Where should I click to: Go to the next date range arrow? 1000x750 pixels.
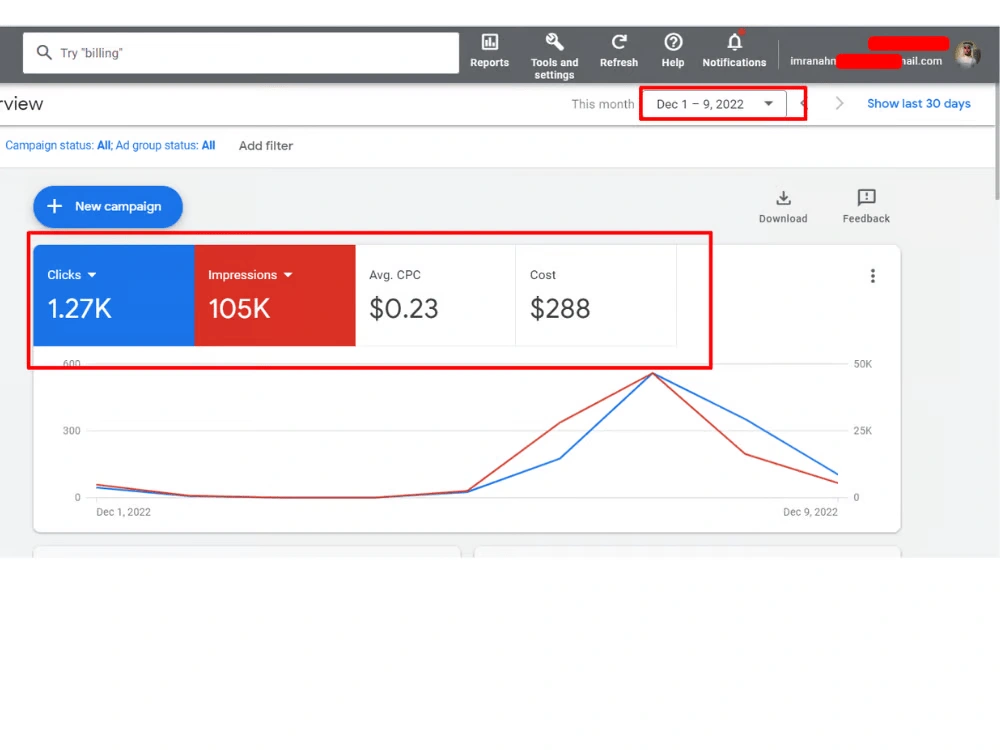[x=839, y=103]
